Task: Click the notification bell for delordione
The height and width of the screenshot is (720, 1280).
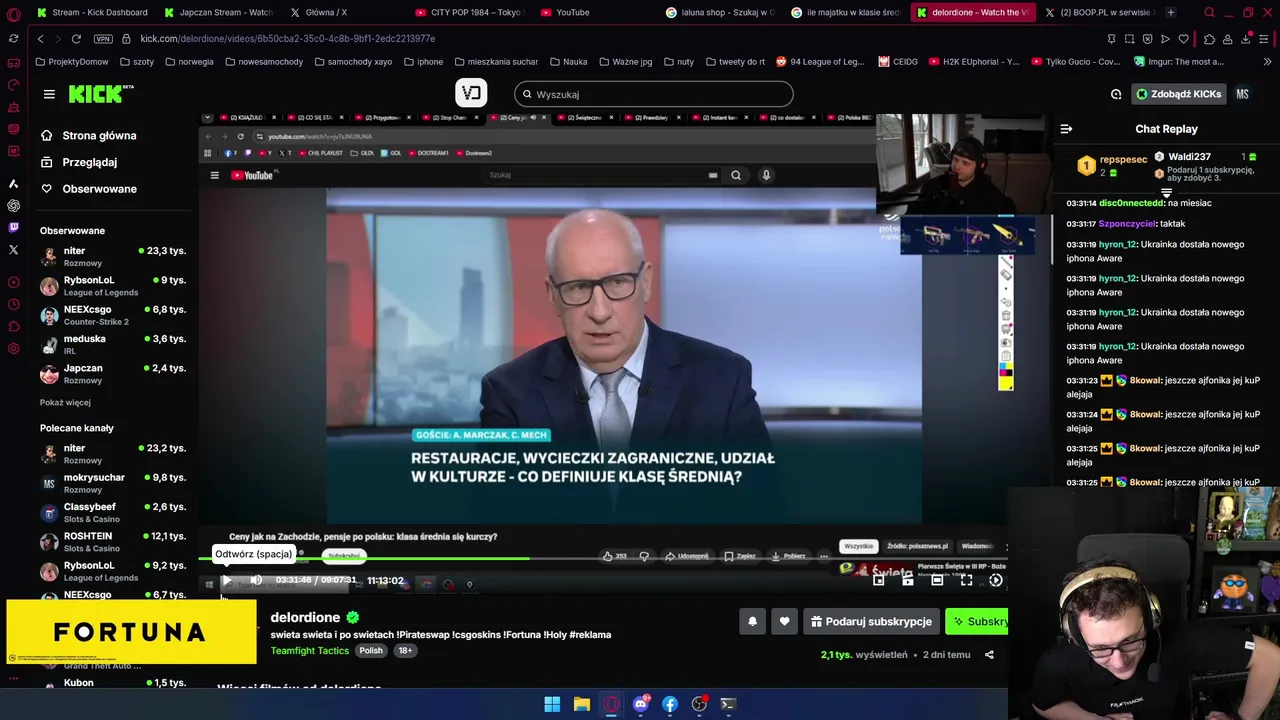Action: [752, 621]
